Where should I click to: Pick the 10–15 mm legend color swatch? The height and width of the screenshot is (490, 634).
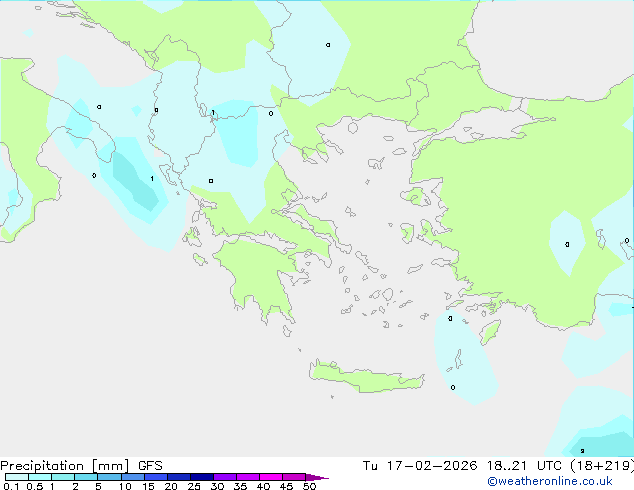click(x=132, y=477)
